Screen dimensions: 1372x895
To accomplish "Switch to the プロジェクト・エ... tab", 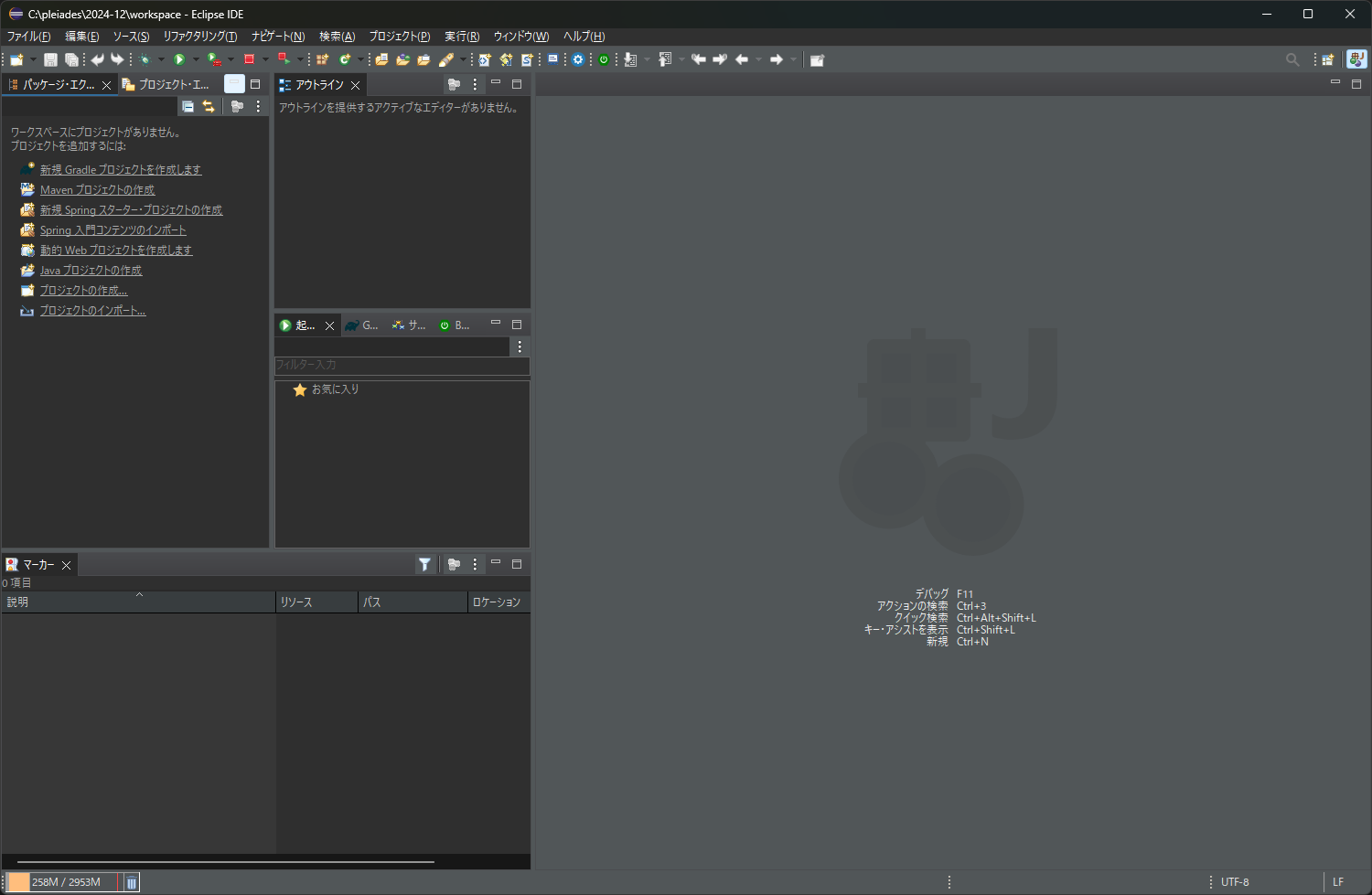I will tap(166, 84).
